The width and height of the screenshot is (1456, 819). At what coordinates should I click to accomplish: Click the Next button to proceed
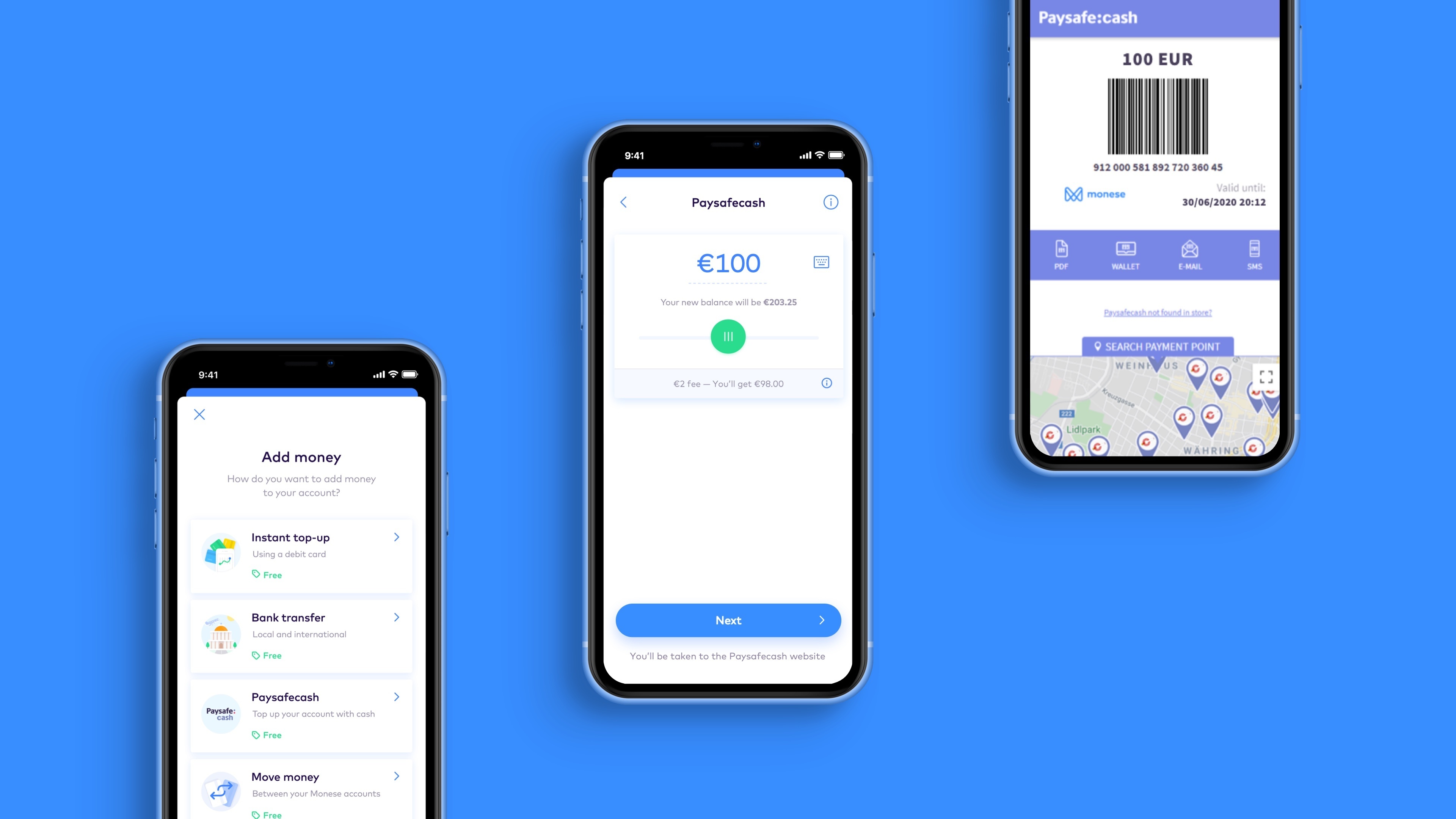(728, 620)
